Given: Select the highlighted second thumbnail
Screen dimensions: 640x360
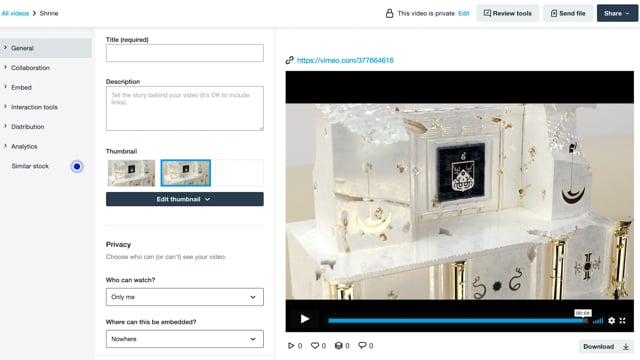Looking at the screenshot, I should (x=186, y=173).
